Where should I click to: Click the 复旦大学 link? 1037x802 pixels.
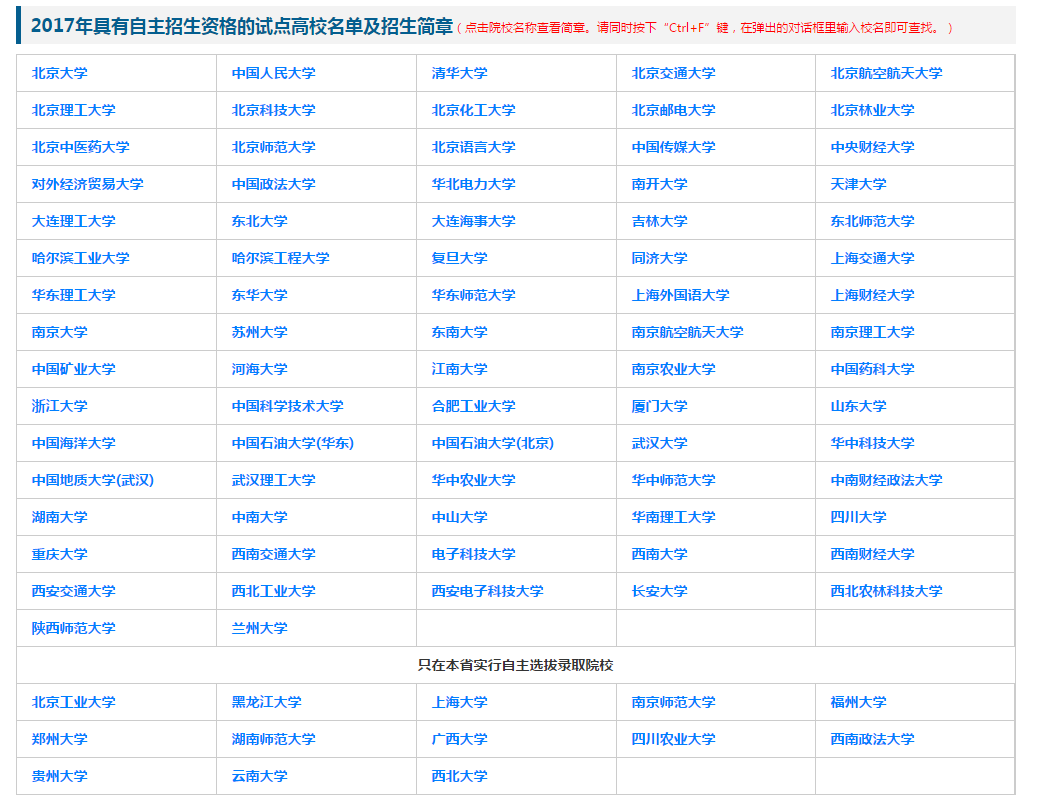(459, 259)
